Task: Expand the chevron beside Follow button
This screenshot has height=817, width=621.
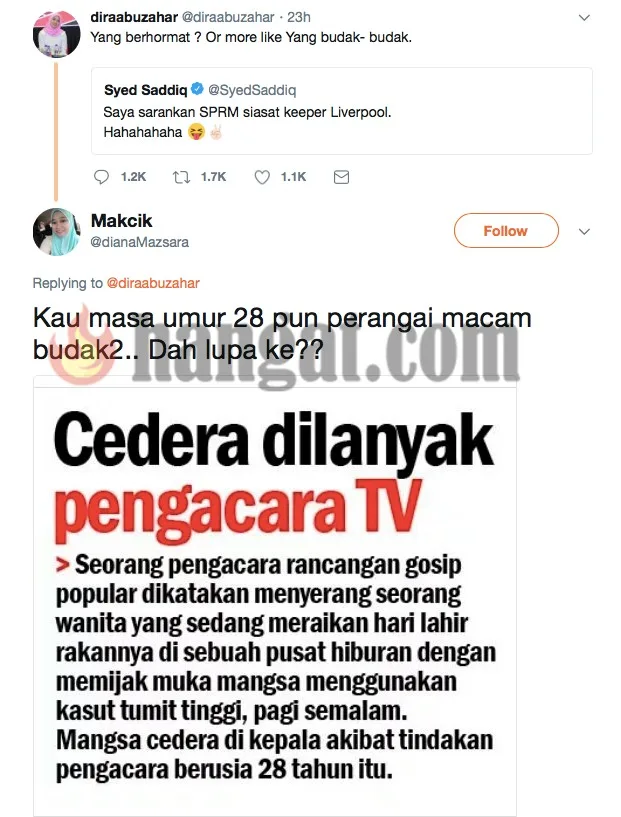Action: click(584, 232)
